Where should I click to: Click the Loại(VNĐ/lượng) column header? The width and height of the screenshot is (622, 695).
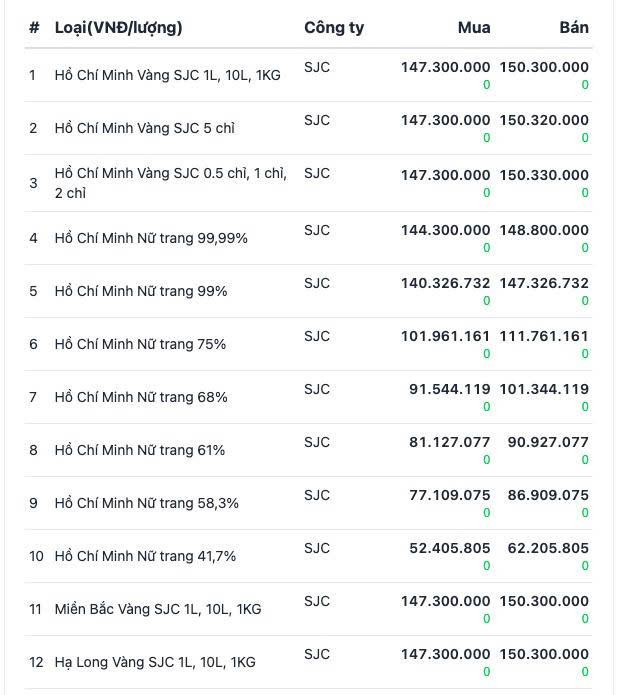[x=118, y=27]
